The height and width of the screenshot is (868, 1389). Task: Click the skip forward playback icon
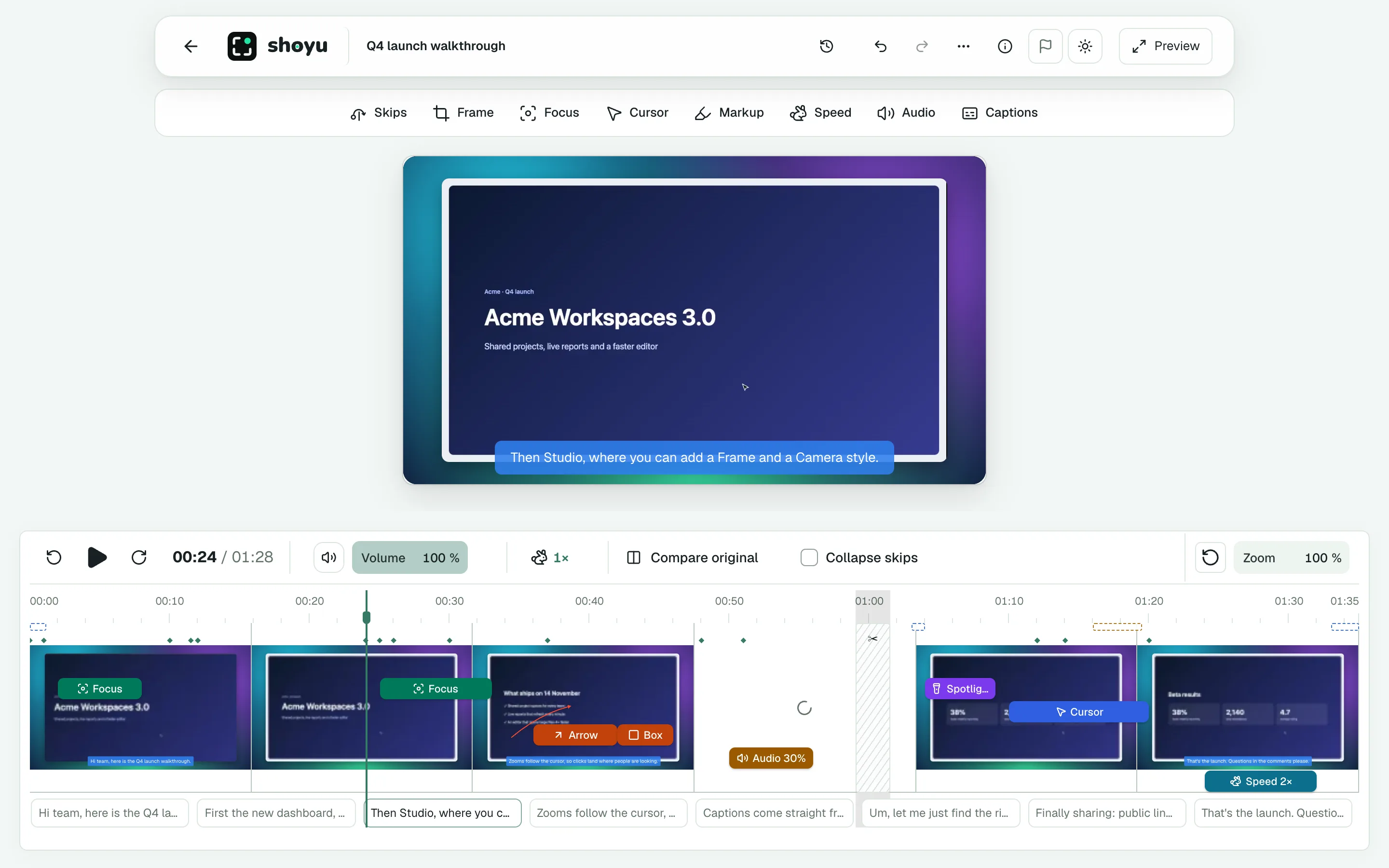(139, 557)
